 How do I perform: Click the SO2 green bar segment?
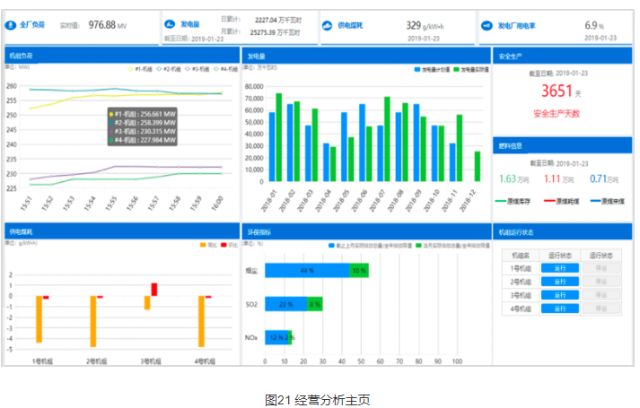(x=315, y=304)
